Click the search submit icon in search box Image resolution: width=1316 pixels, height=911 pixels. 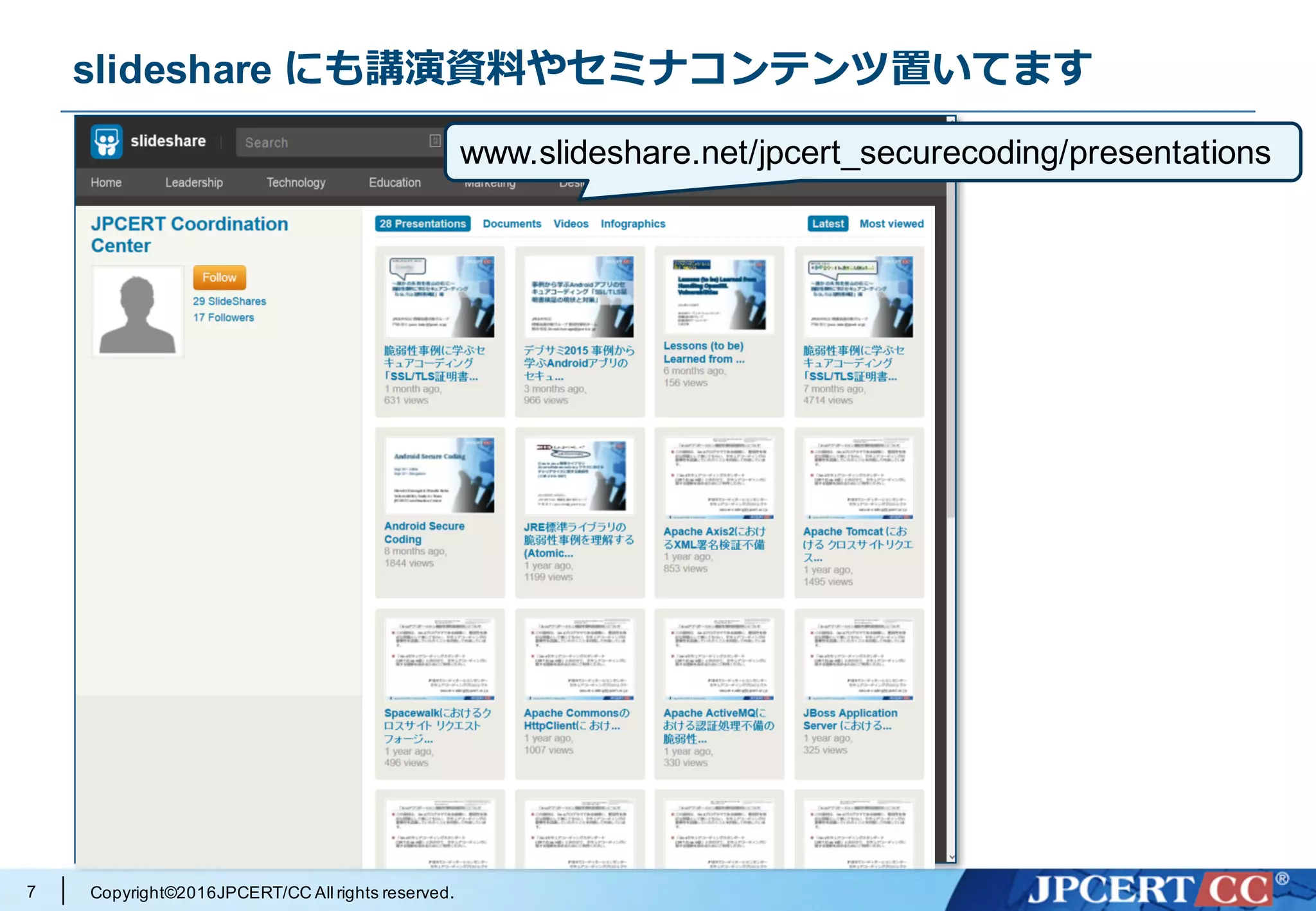[435, 141]
